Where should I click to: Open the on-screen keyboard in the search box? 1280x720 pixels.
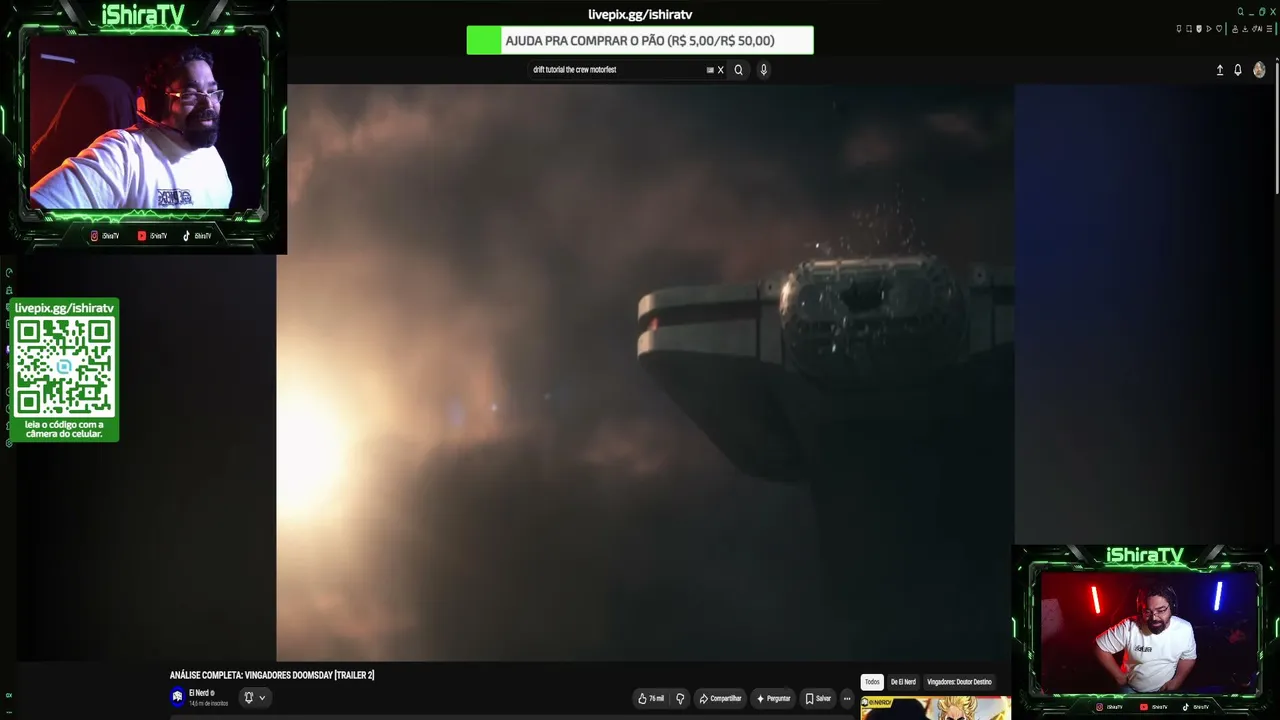(710, 70)
